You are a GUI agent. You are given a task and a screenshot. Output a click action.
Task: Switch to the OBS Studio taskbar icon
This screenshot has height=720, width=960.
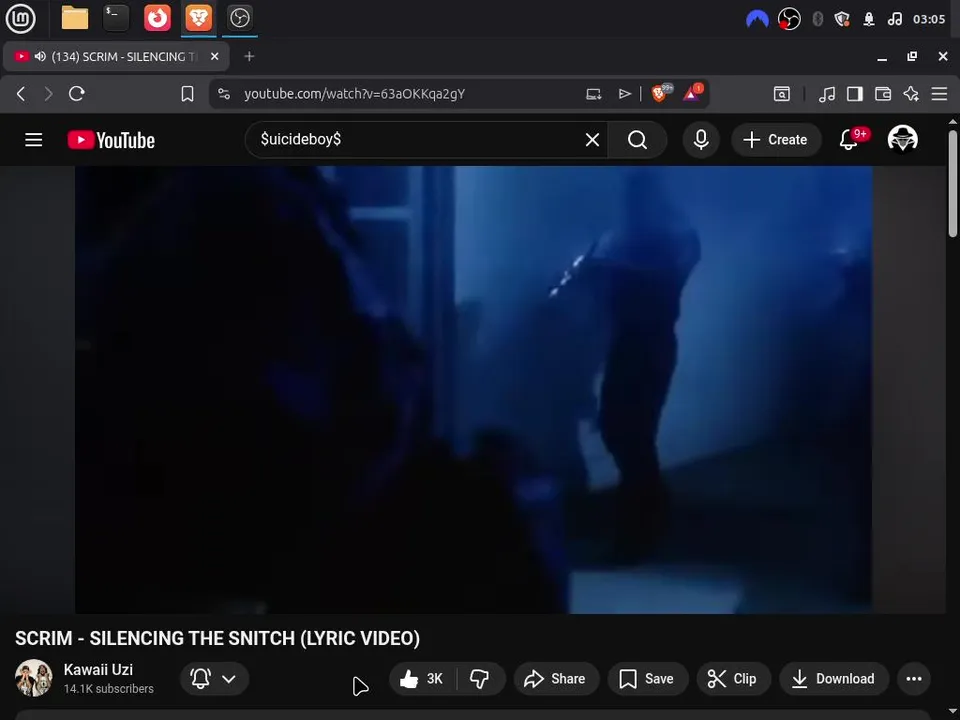tap(239, 18)
